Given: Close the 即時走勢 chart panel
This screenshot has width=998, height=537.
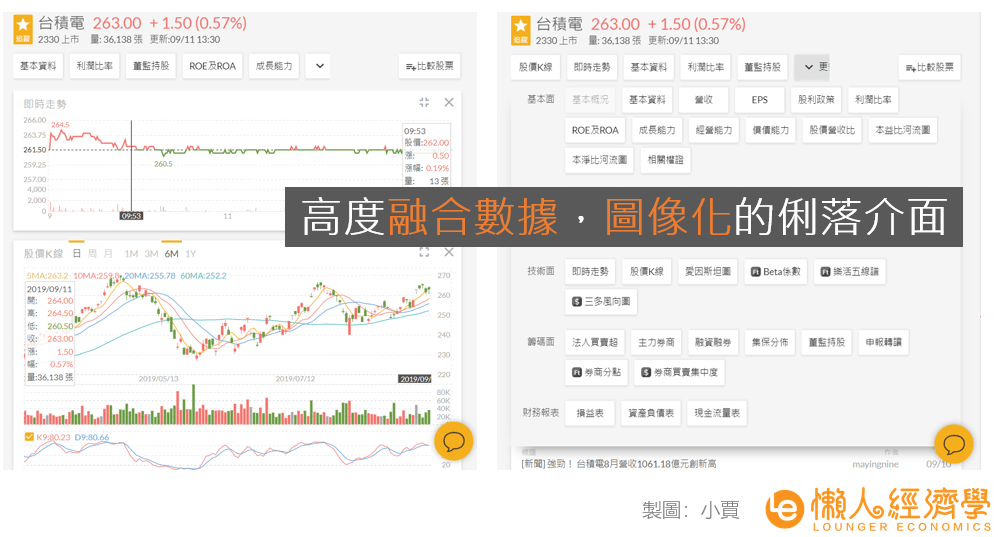Looking at the screenshot, I should click(x=449, y=102).
